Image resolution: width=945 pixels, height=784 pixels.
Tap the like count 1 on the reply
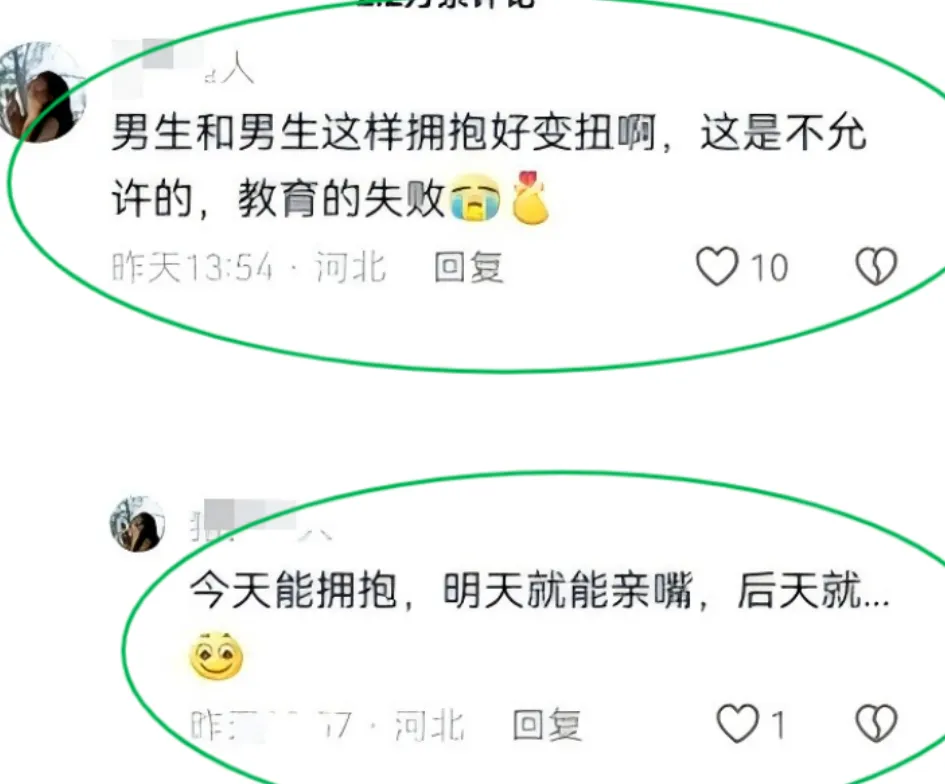coord(778,724)
